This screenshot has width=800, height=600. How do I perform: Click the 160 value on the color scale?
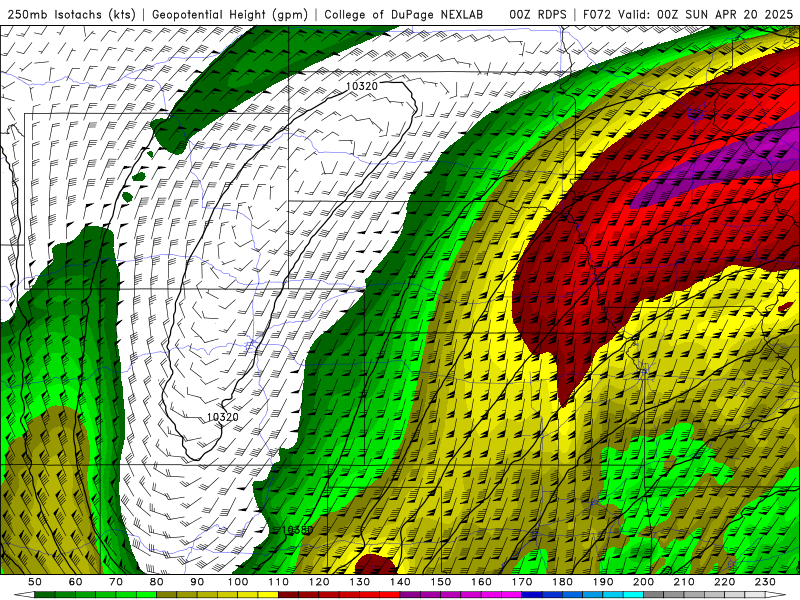click(x=481, y=582)
